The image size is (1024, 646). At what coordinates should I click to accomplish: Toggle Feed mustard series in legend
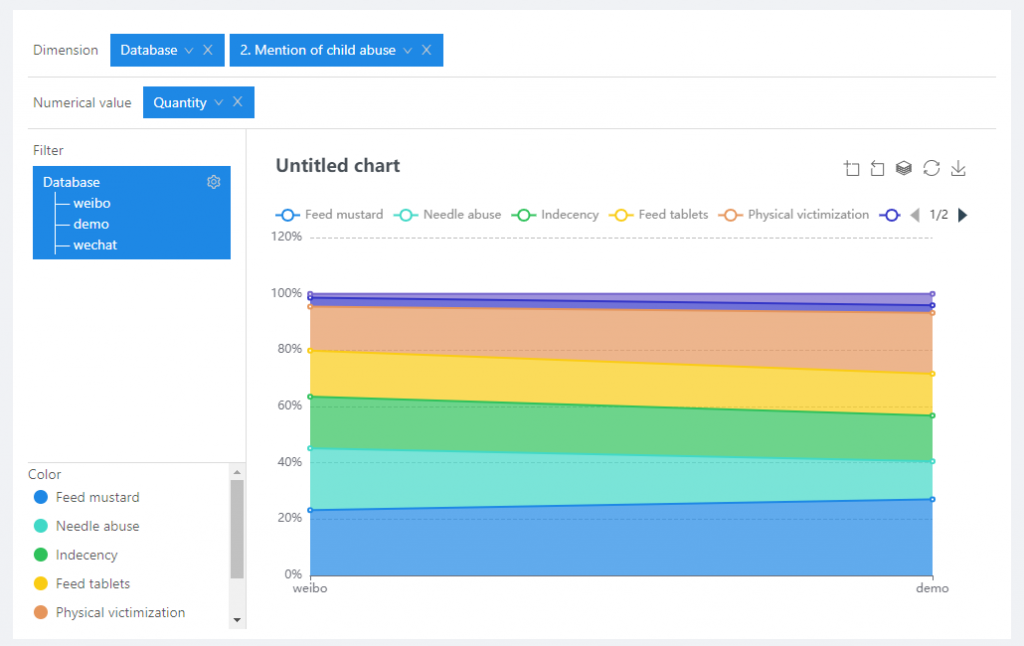(330, 215)
